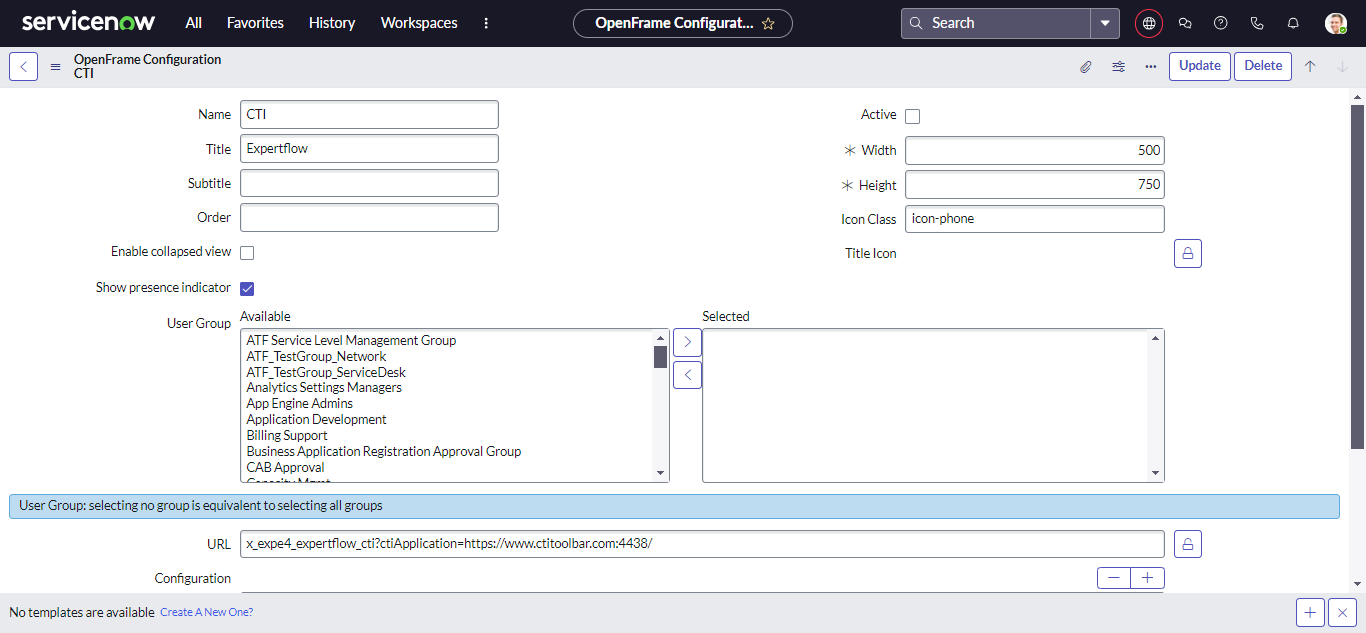Screen dimensions: 1366x633
Task: Open the notifications bell icon
Action: coord(1293,23)
